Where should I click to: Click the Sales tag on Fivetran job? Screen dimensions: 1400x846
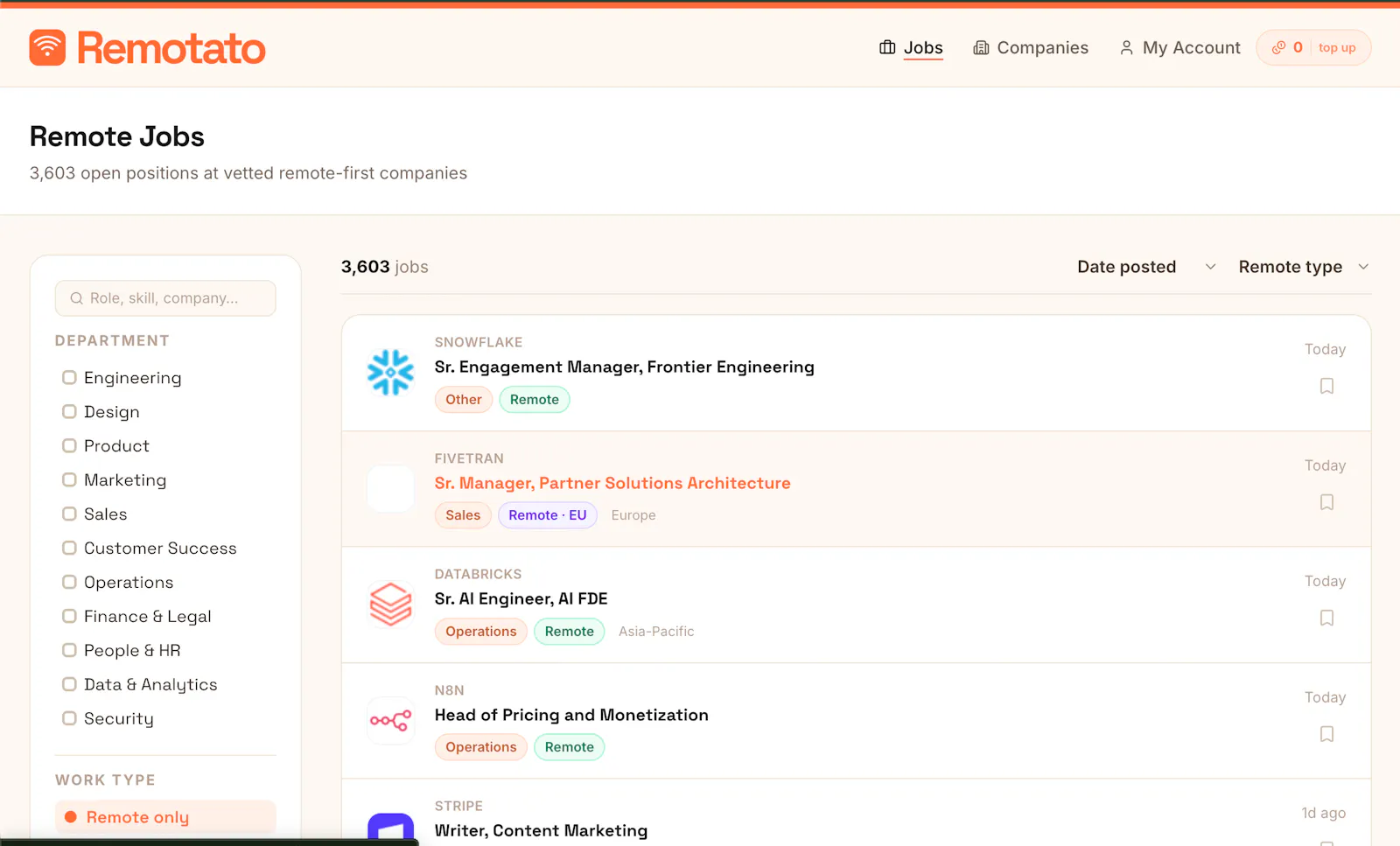(463, 515)
